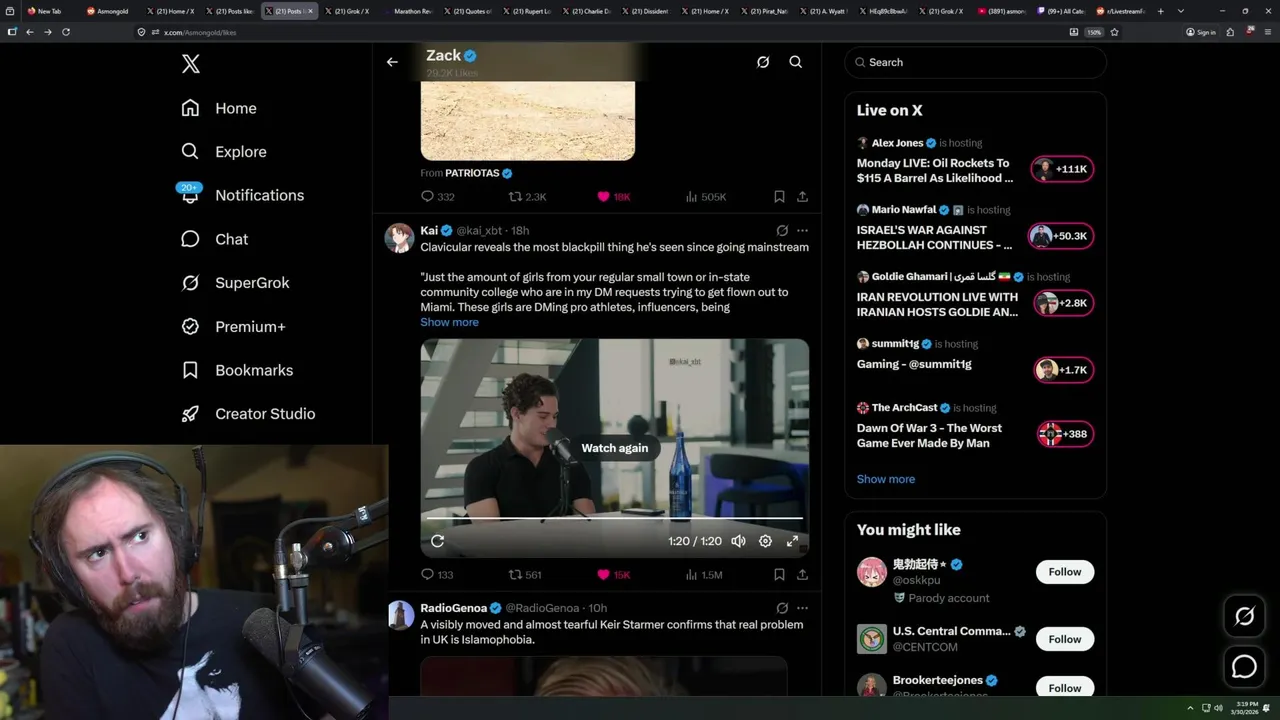1280x720 pixels.
Task: Mute the video with the speaker icon
Action: pyautogui.click(x=738, y=541)
